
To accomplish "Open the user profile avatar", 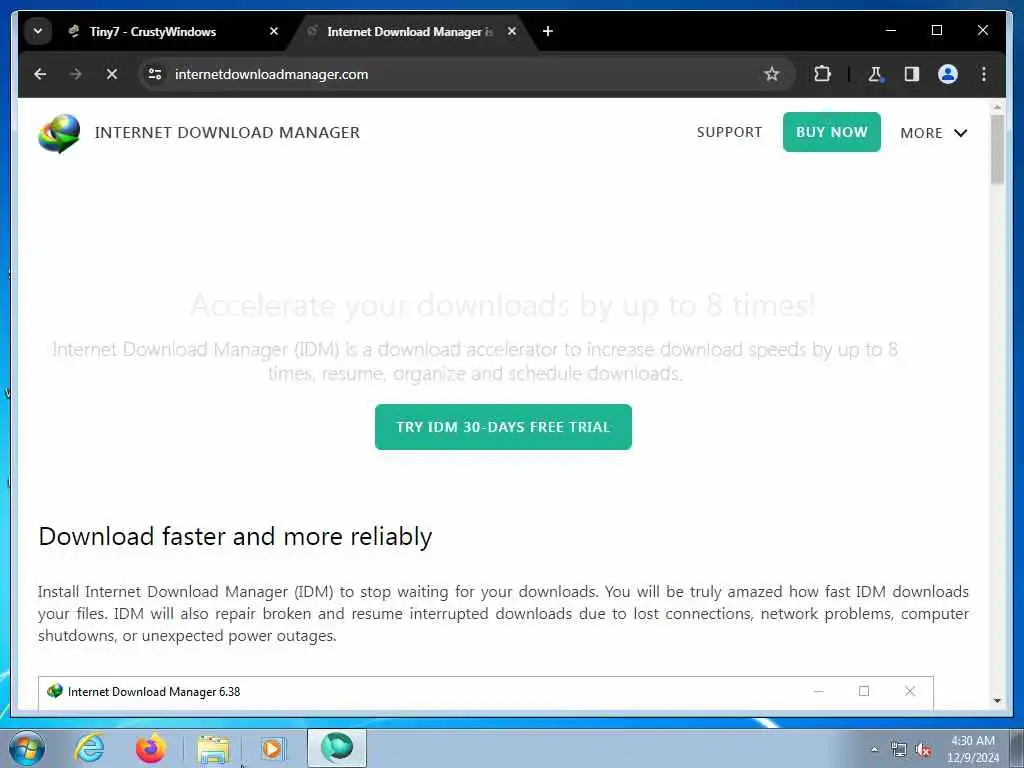I will [x=948, y=74].
